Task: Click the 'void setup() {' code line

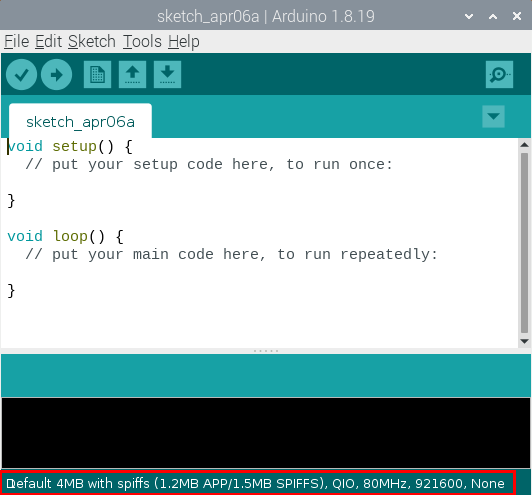Action: point(70,147)
